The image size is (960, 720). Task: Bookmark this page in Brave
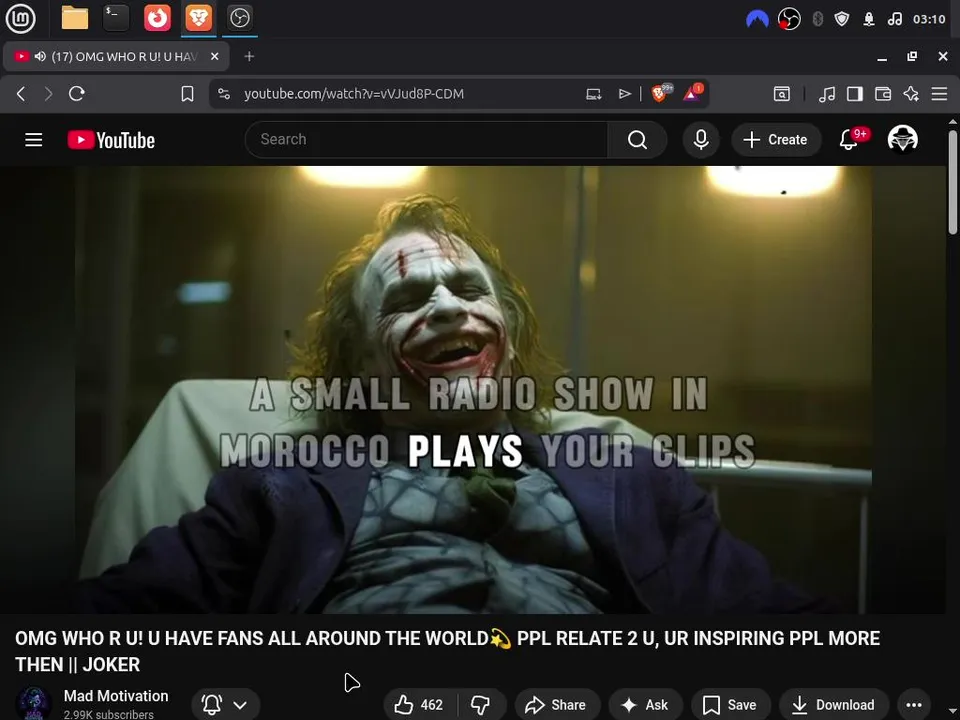(x=187, y=94)
